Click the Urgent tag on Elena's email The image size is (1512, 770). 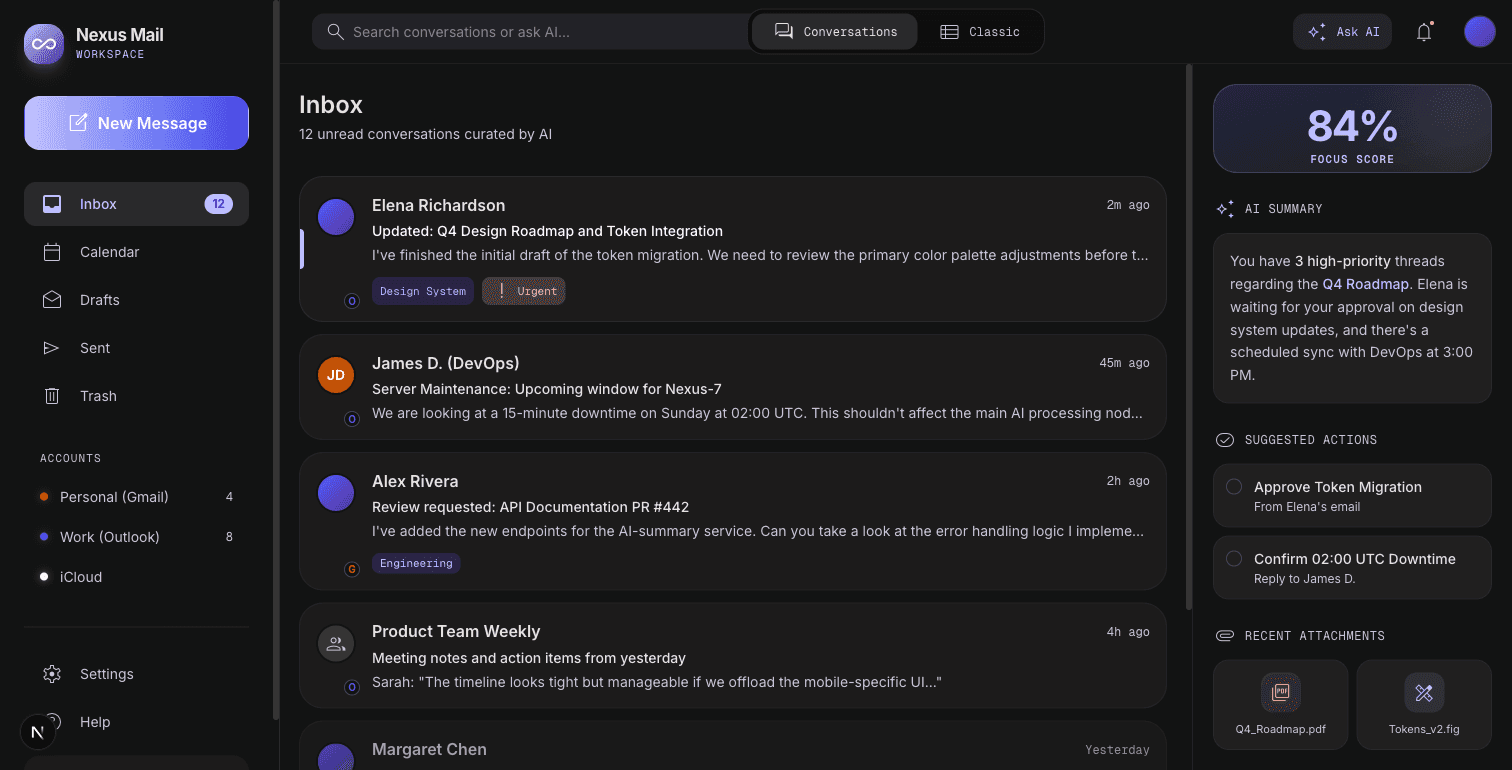coord(524,291)
